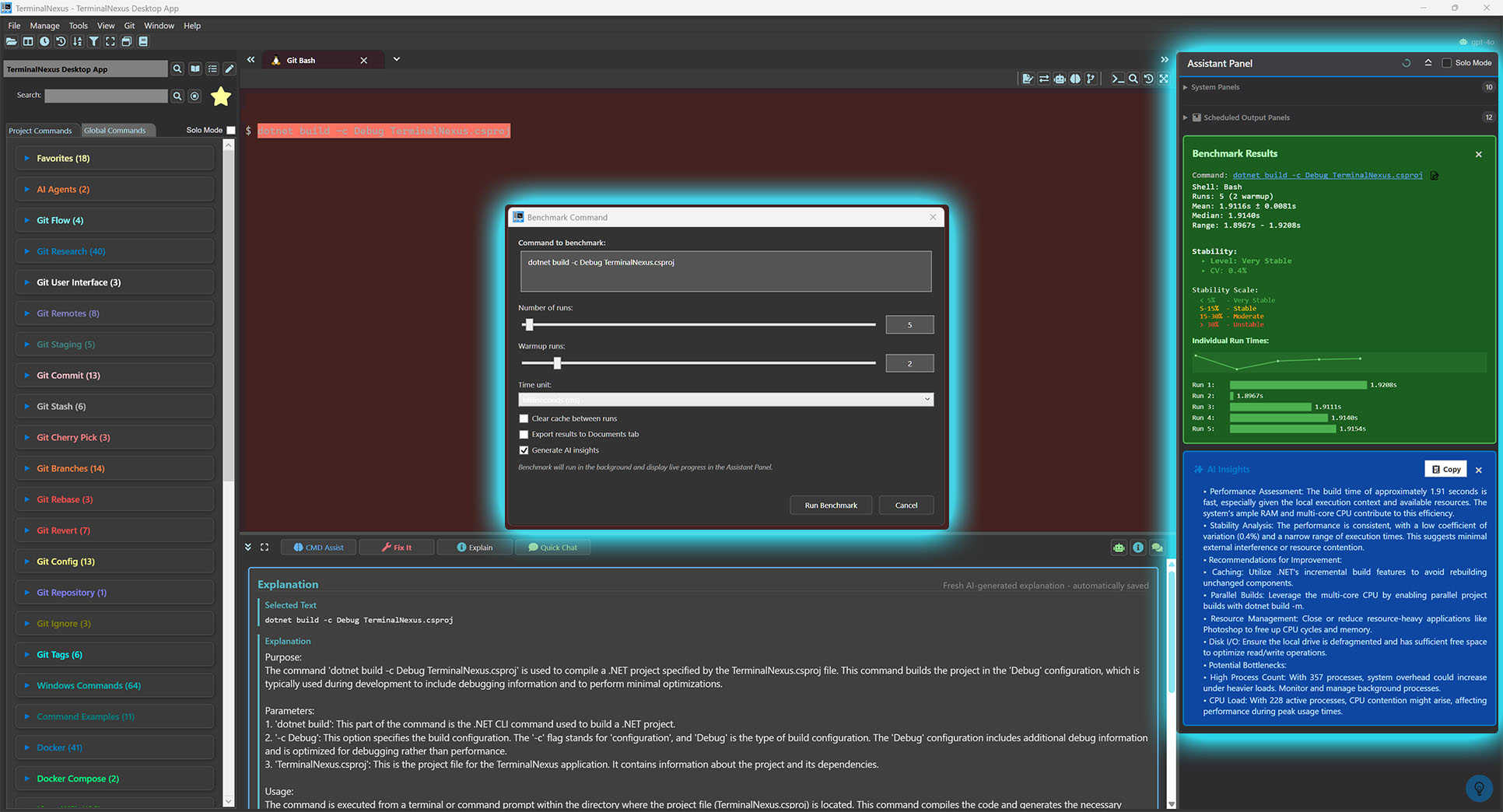The height and width of the screenshot is (812, 1503).
Task: Uncheck Generate AI insights option
Action: coord(524,450)
